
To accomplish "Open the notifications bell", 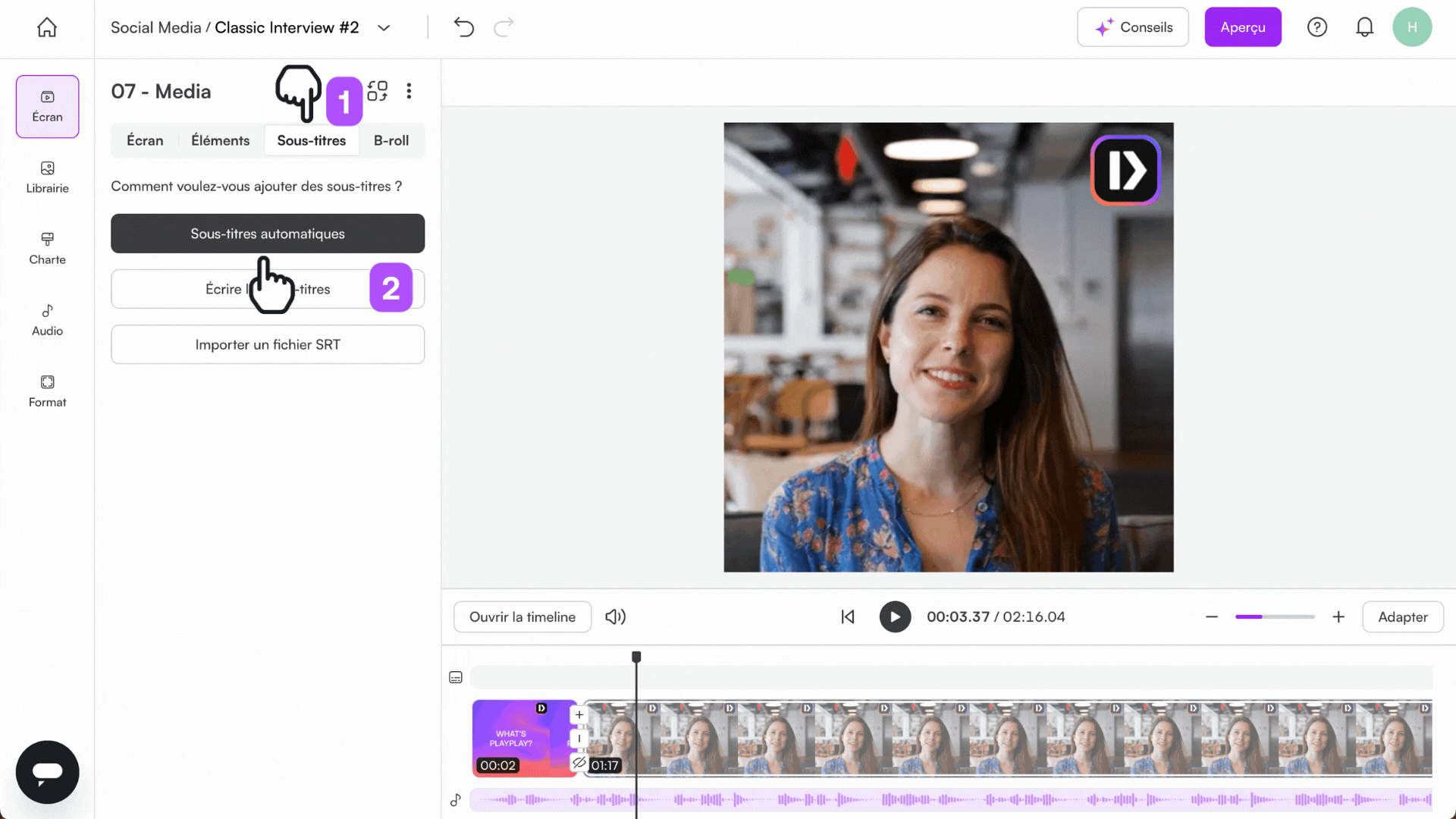I will point(1365,27).
